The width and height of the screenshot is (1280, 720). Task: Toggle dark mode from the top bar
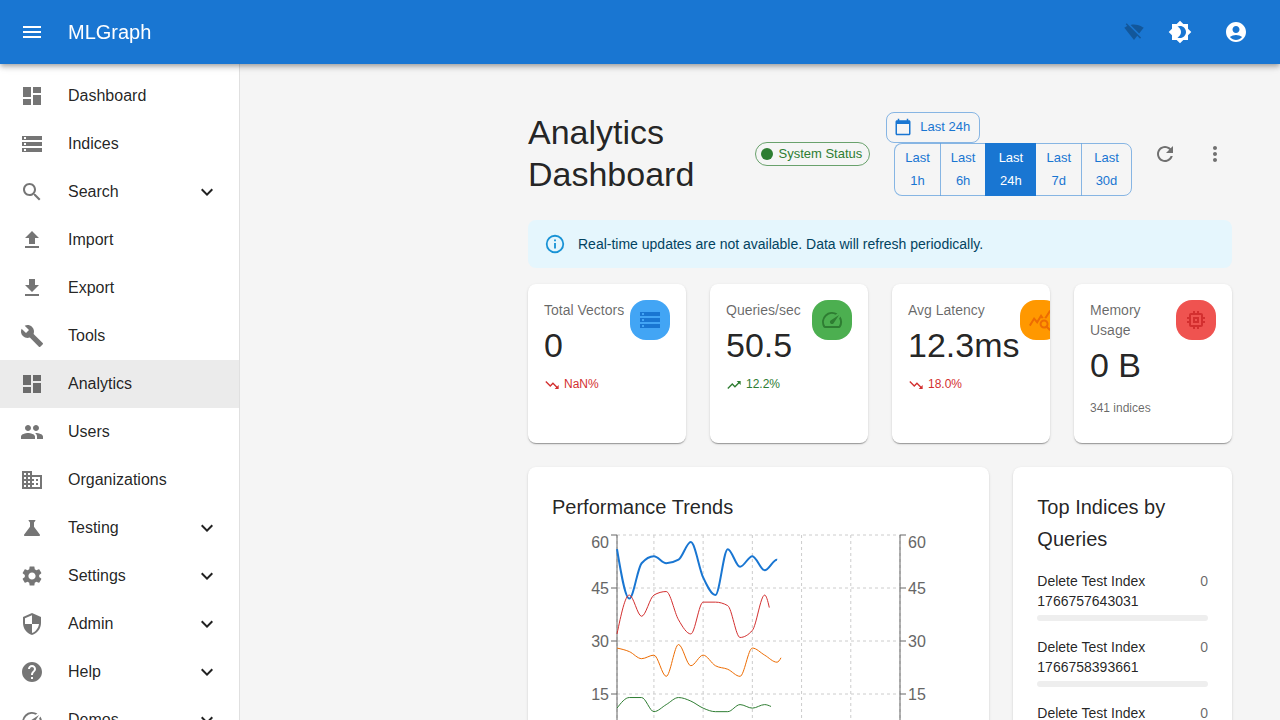point(1180,32)
